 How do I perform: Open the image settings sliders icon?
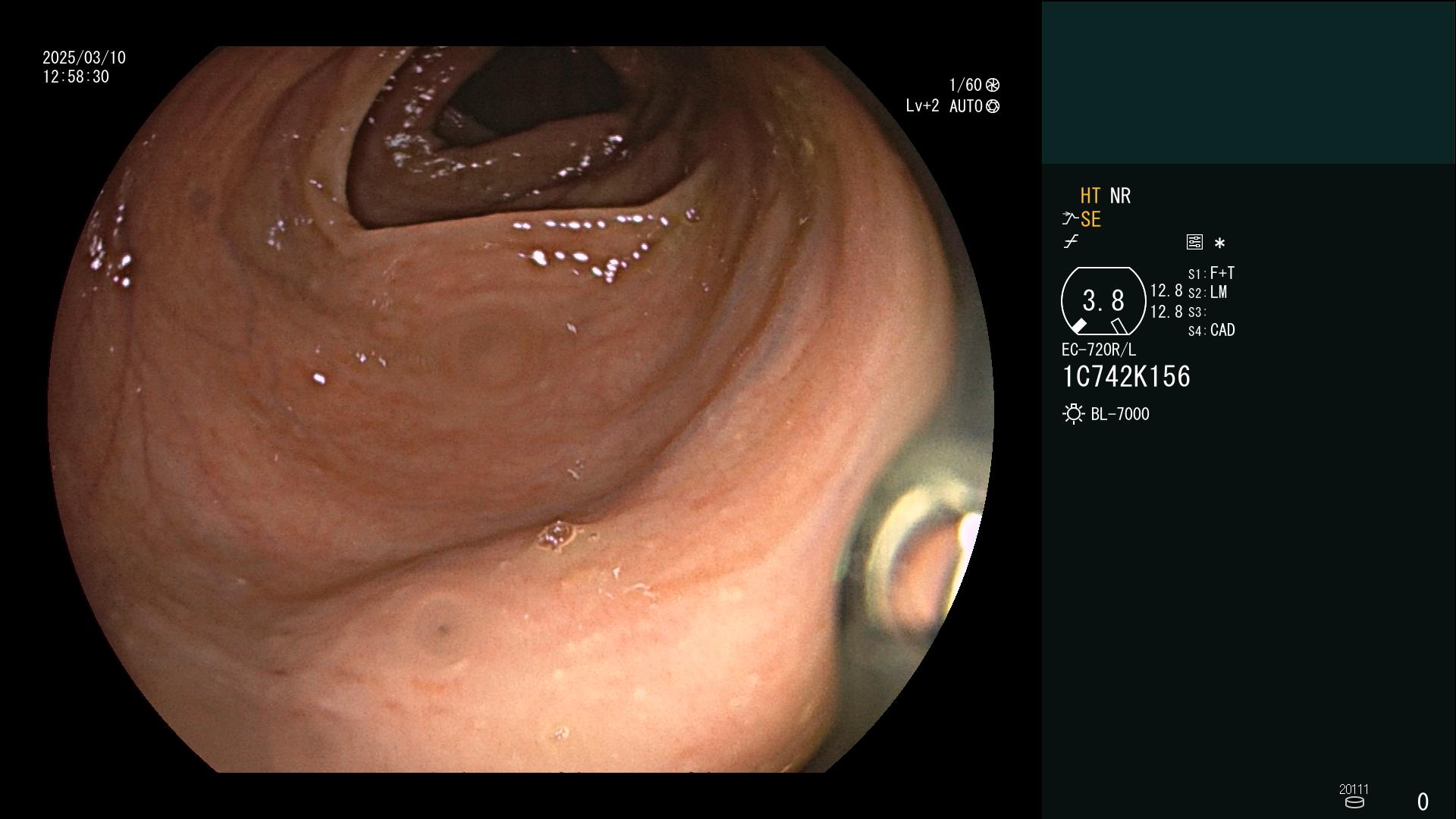(1194, 242)
